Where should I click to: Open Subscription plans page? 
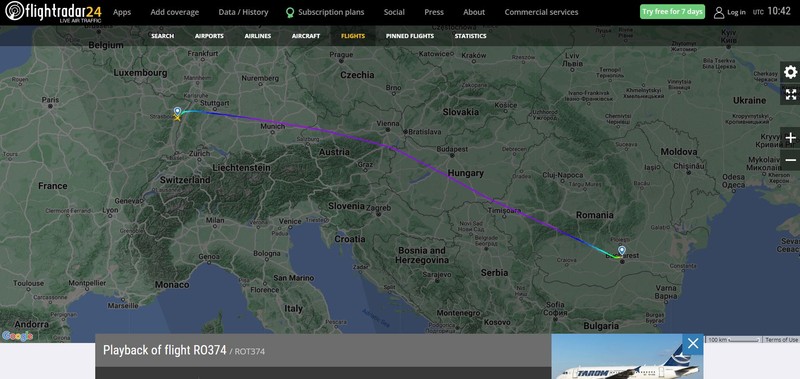[x=331, y=12]
